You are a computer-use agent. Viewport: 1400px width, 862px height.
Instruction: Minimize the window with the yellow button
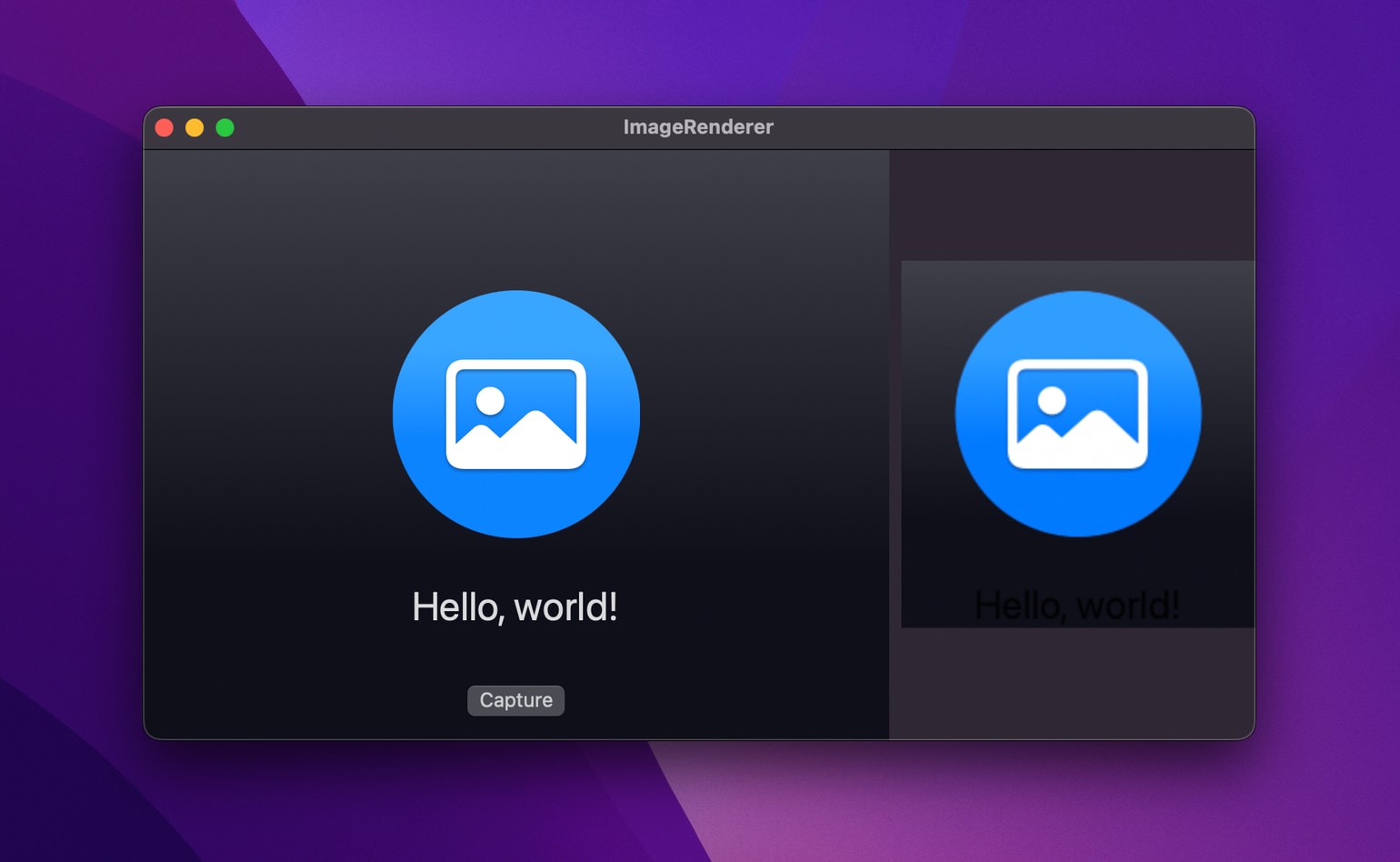(195, 127)
